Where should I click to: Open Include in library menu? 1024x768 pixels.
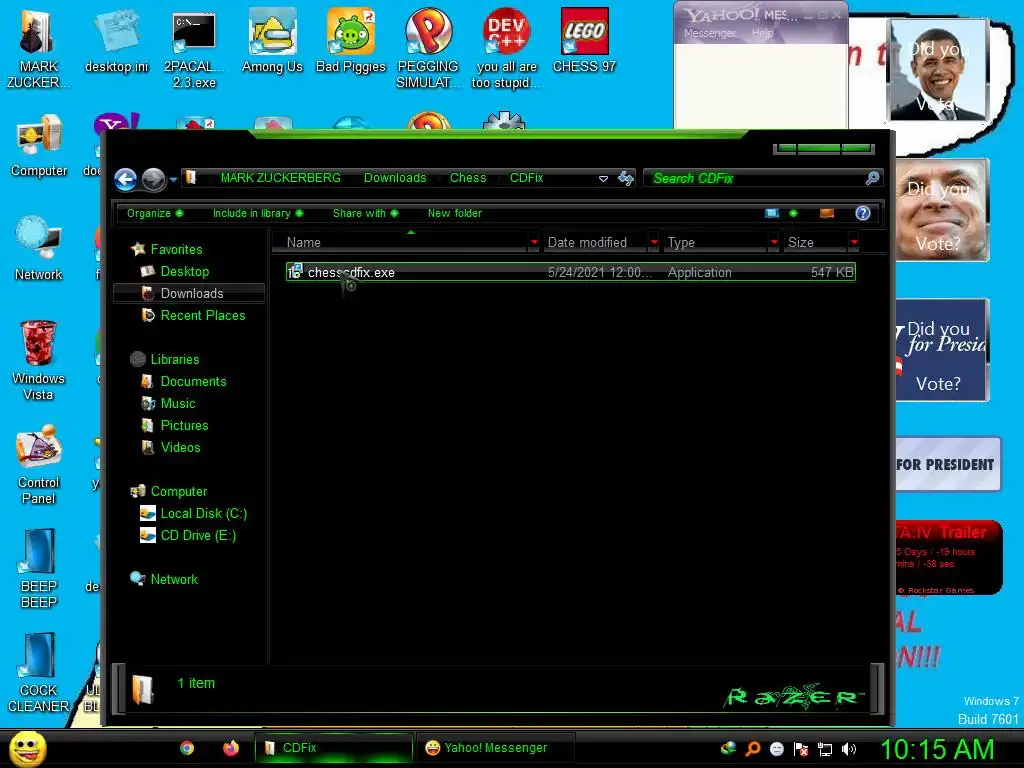[258, 214]
